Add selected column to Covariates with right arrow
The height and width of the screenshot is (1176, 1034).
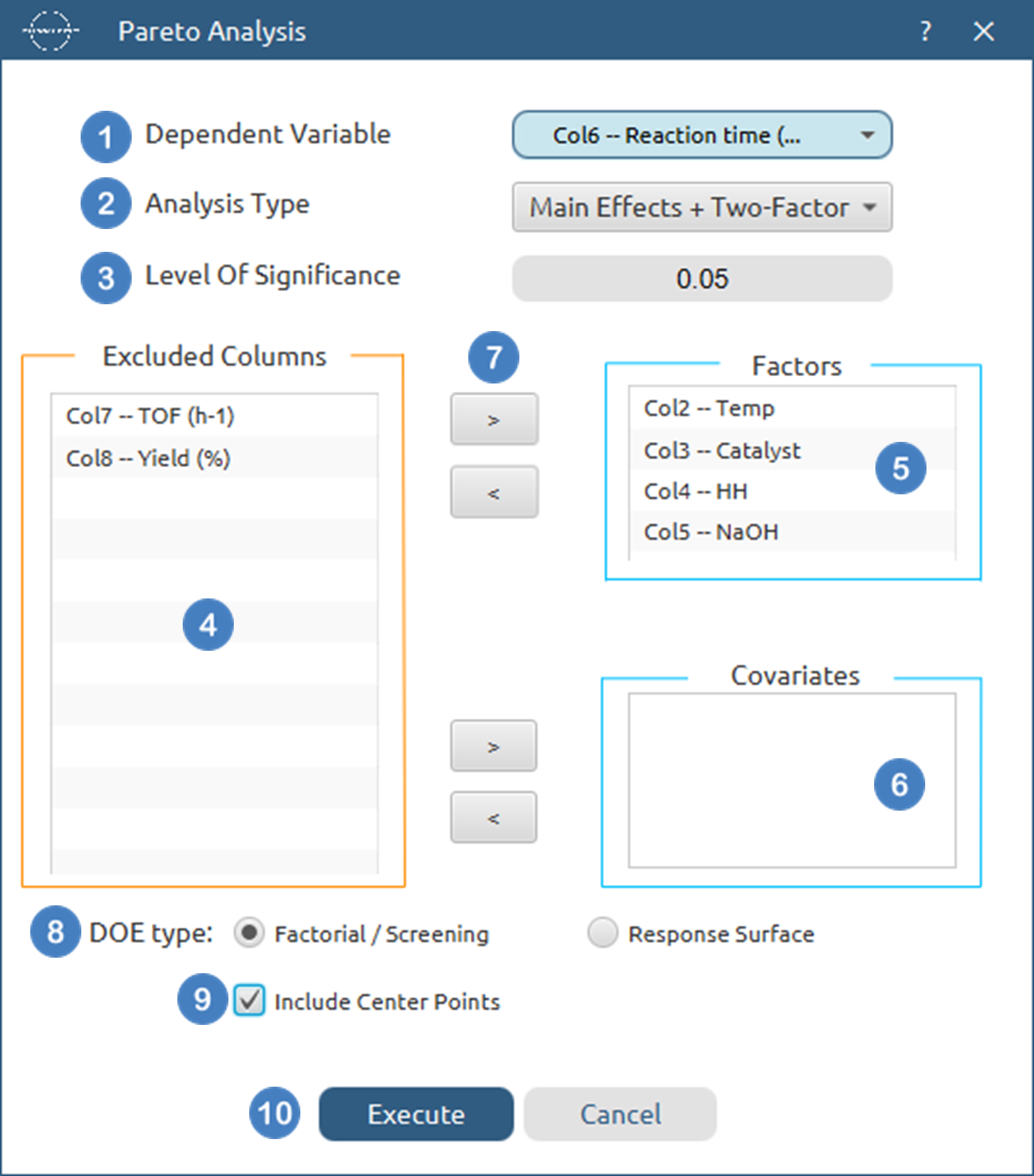[x=494, y=746]
